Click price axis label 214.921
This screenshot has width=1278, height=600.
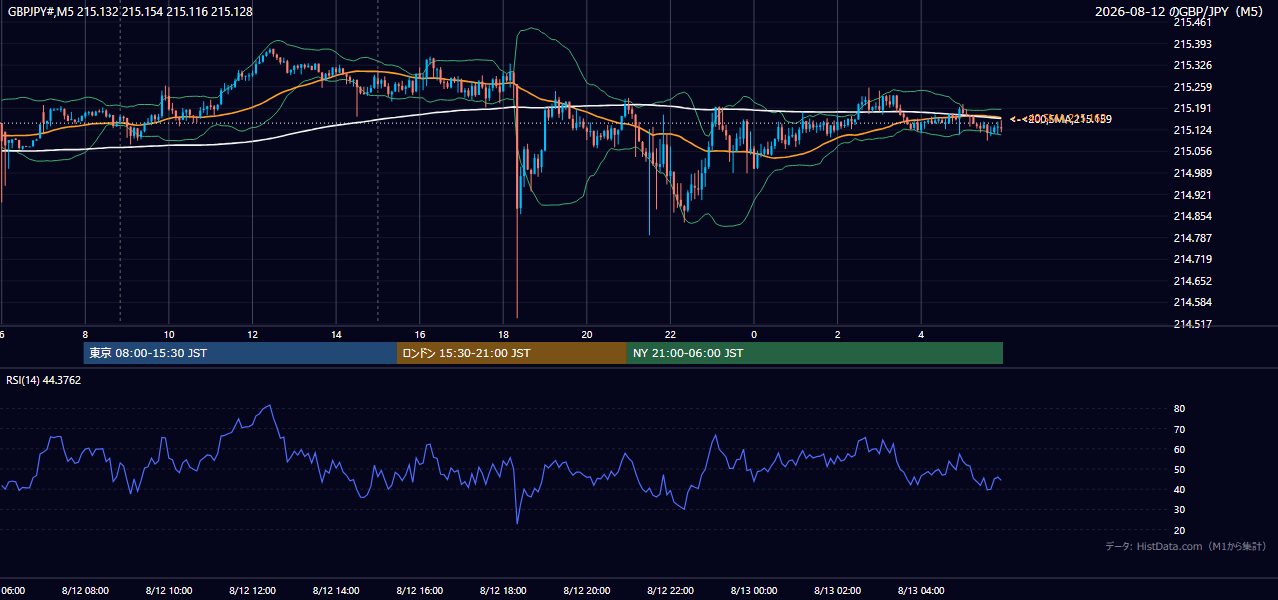tap(1192, 195)
